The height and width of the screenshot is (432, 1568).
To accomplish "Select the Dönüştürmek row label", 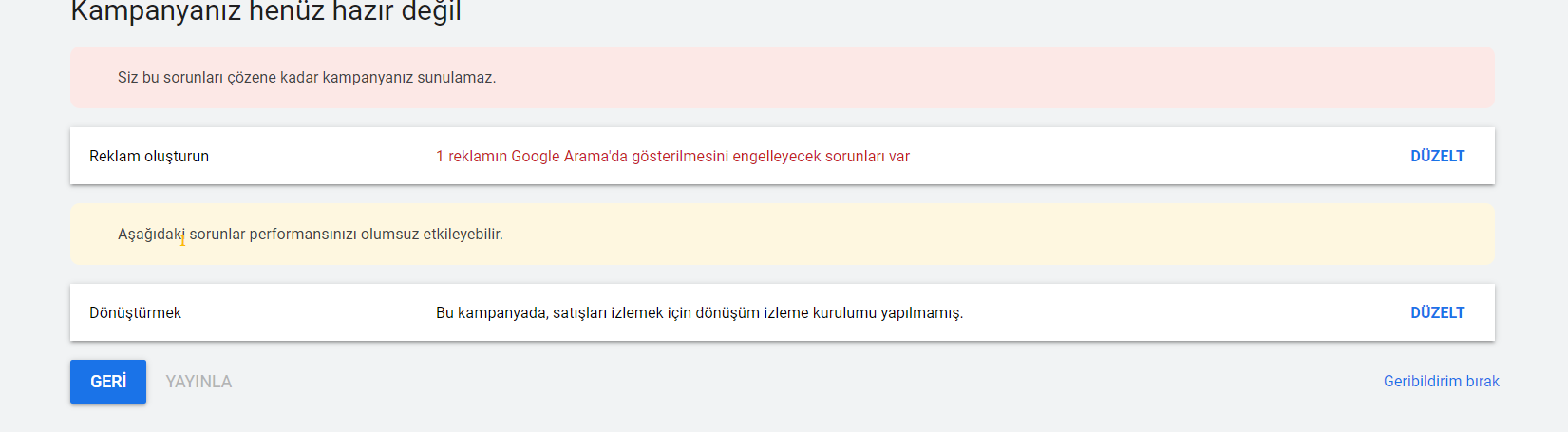I will pos(135,312).
